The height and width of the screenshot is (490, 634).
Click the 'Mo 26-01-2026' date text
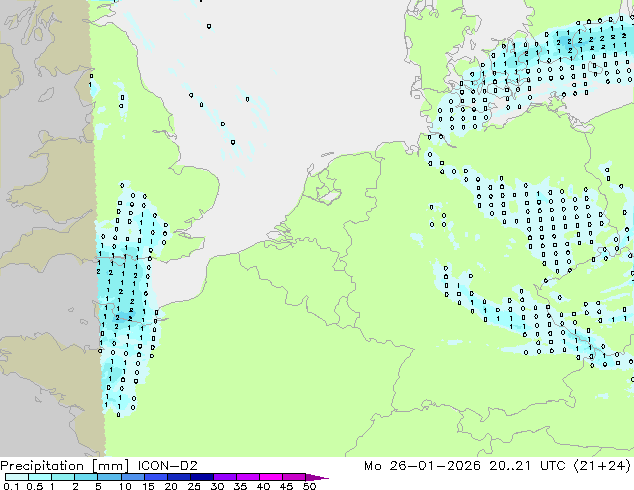[x=422, y=466]
